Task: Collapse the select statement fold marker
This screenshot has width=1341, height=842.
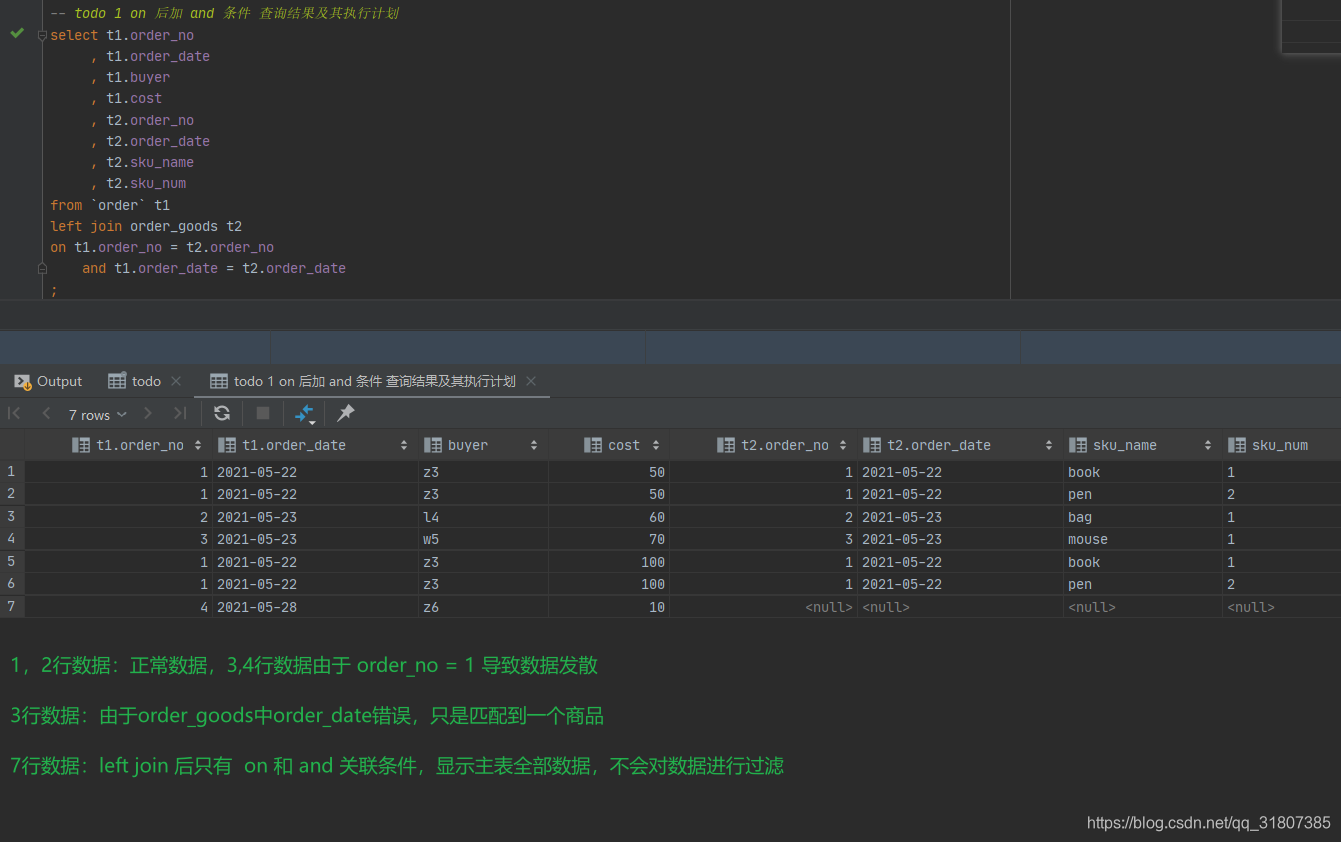Action: point(42,35)
